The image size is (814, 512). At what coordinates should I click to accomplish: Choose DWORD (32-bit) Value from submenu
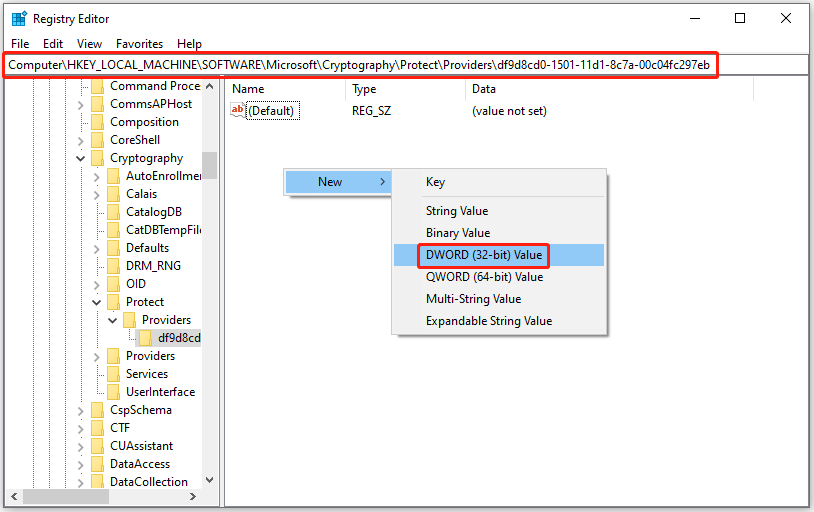coord(499,255)
